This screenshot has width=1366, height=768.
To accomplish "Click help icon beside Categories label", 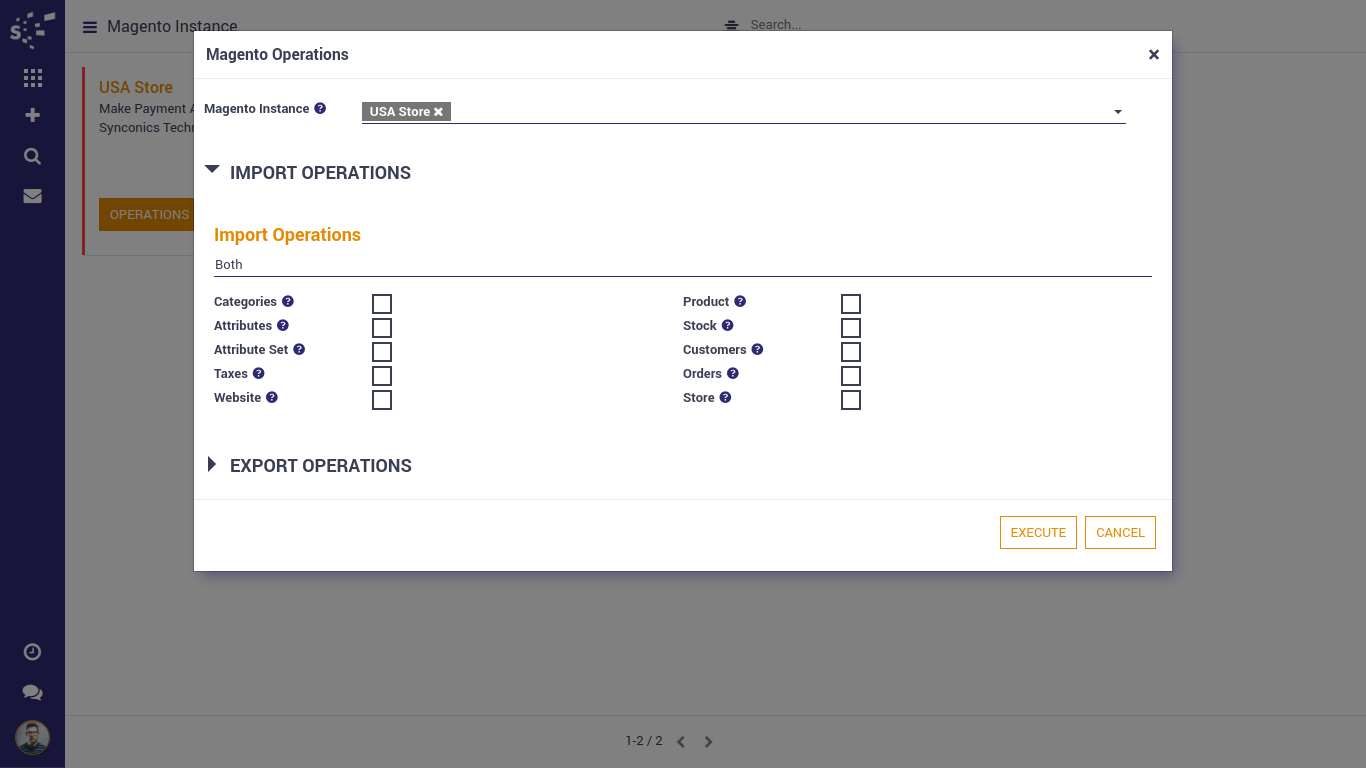I will (288, 301).
